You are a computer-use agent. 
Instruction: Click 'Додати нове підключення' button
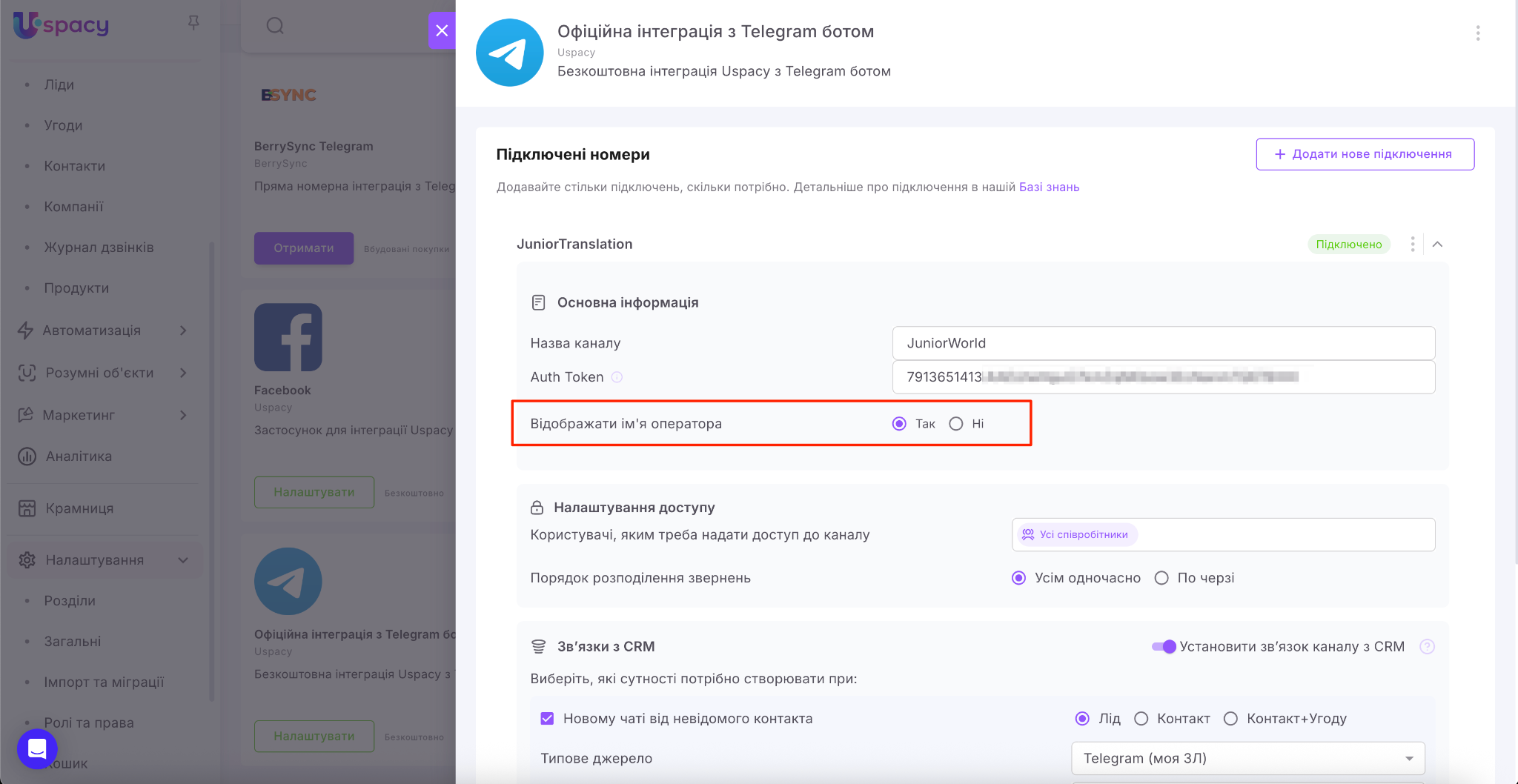coord(1365,154)
